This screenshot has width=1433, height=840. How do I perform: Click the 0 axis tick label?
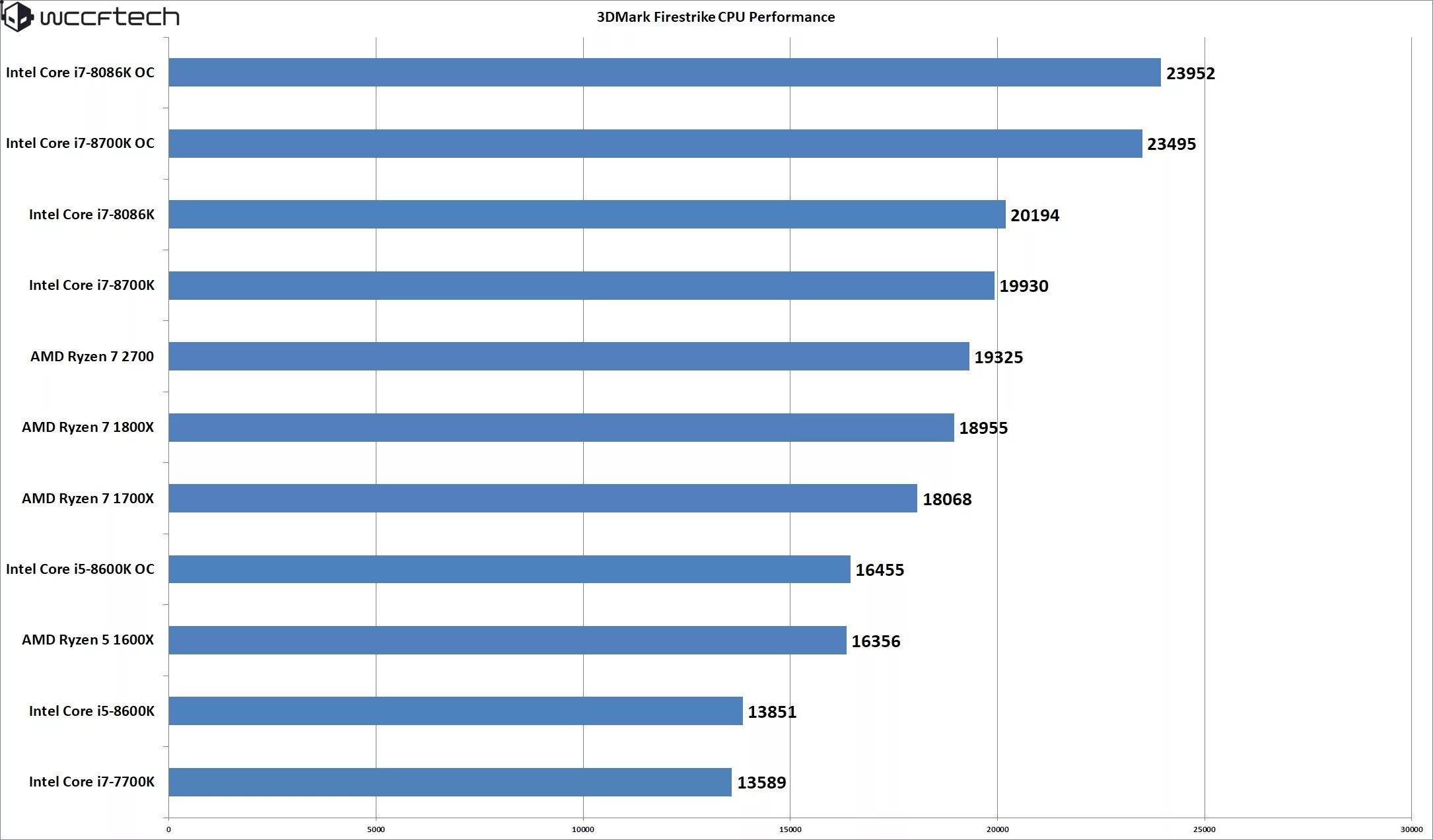click(x=168, y=829)
